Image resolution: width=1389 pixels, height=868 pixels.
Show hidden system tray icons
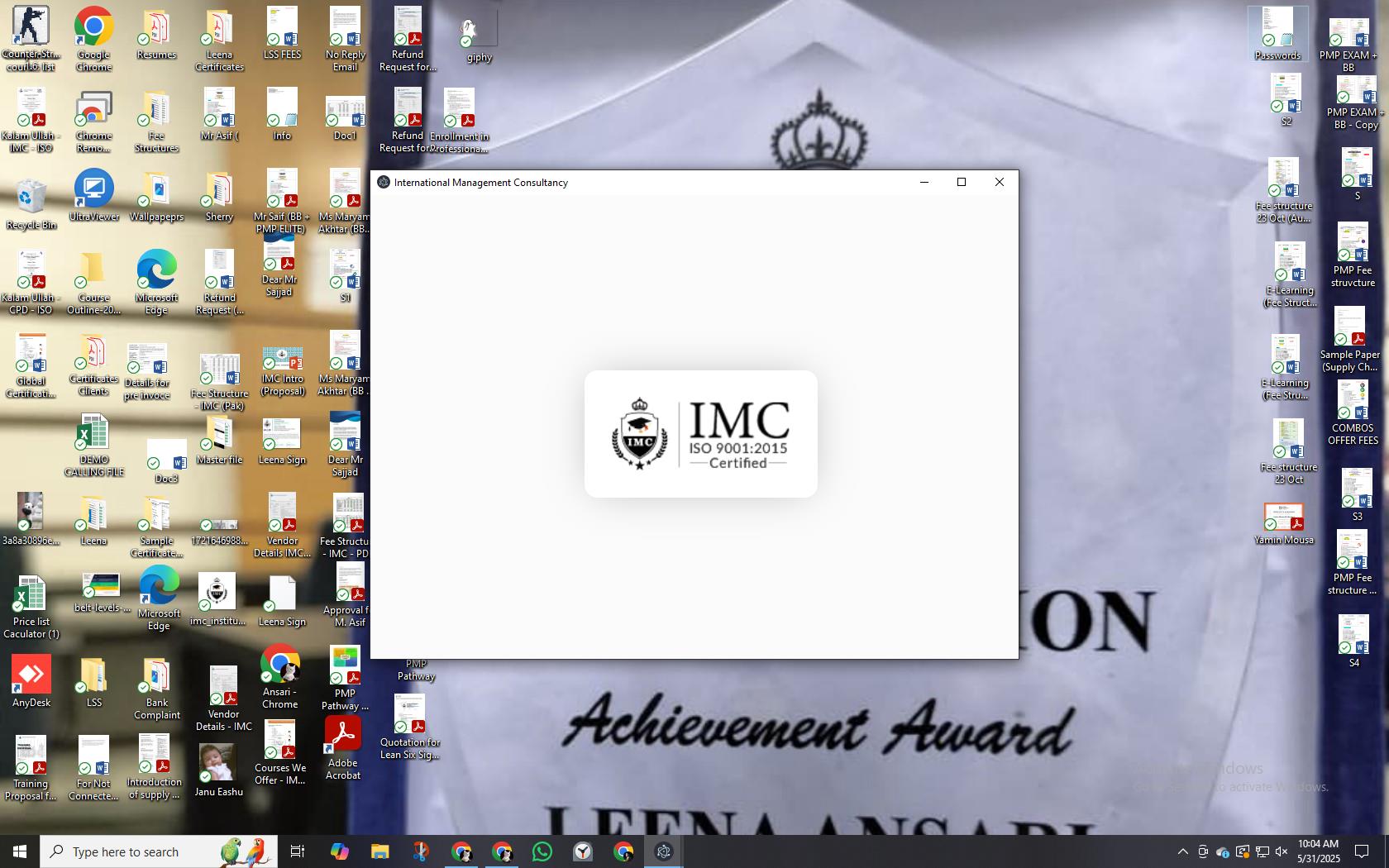(x=1182, y=851)
